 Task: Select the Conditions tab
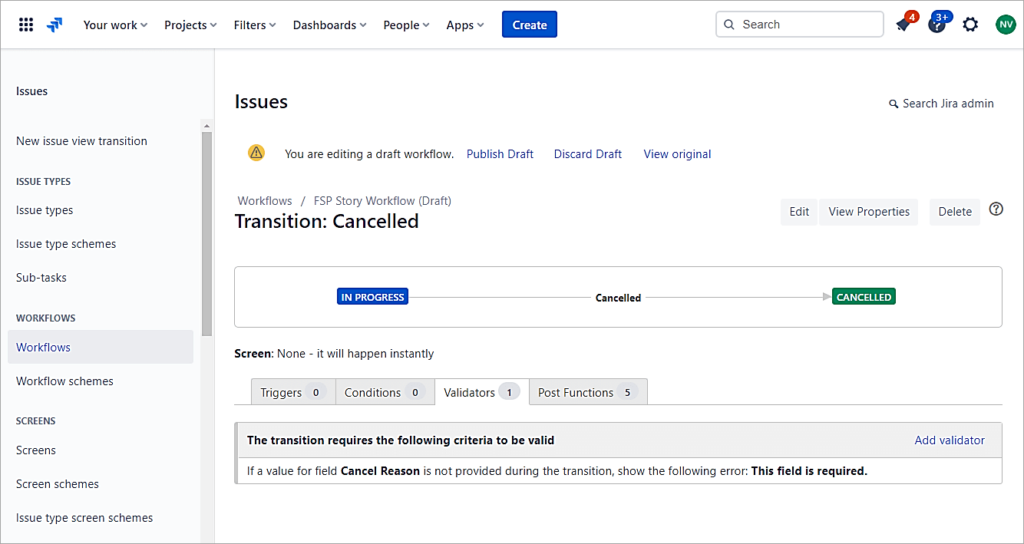[383, 393]
